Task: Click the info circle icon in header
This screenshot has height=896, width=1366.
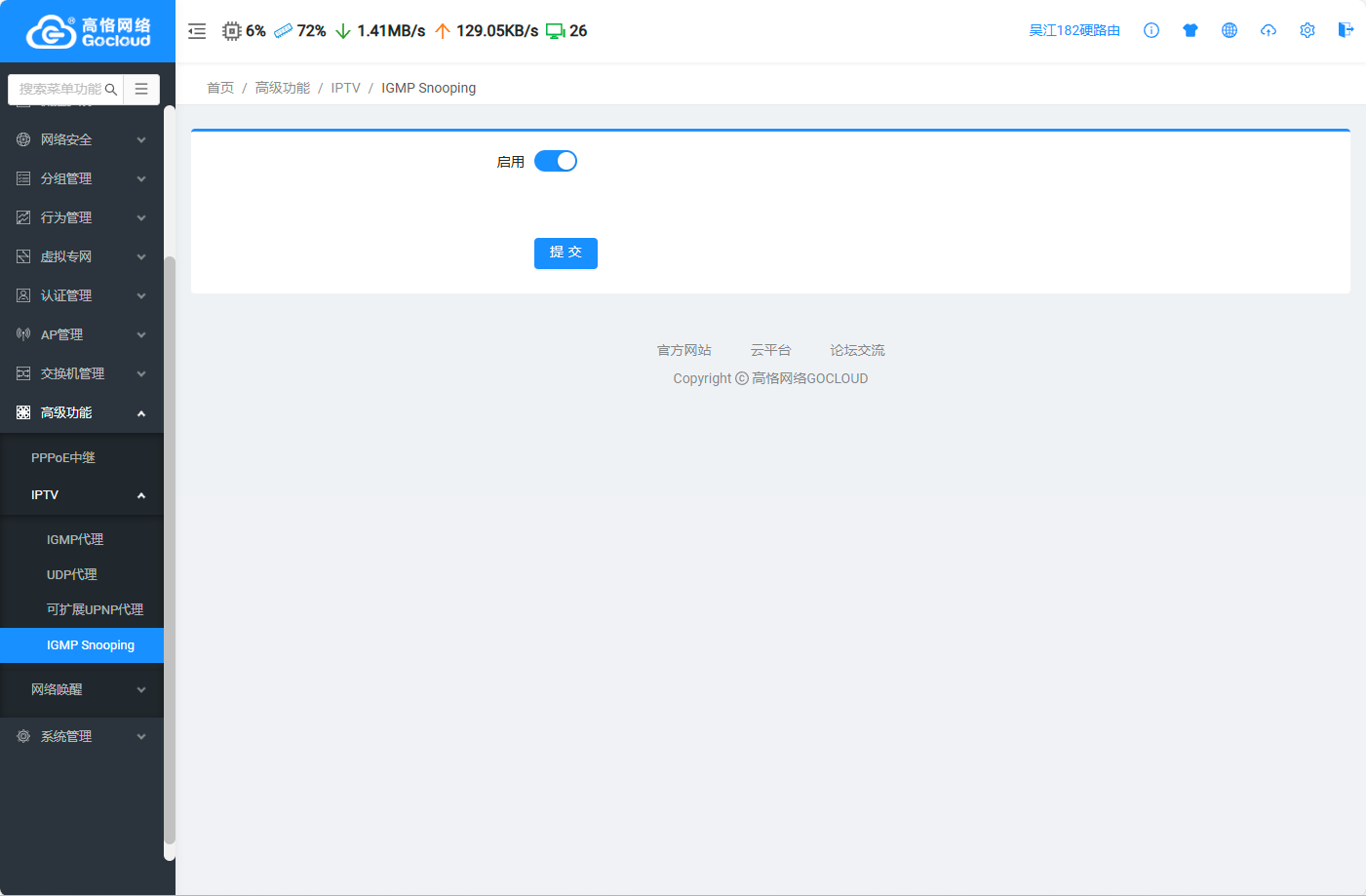Action: (1151, 30)
